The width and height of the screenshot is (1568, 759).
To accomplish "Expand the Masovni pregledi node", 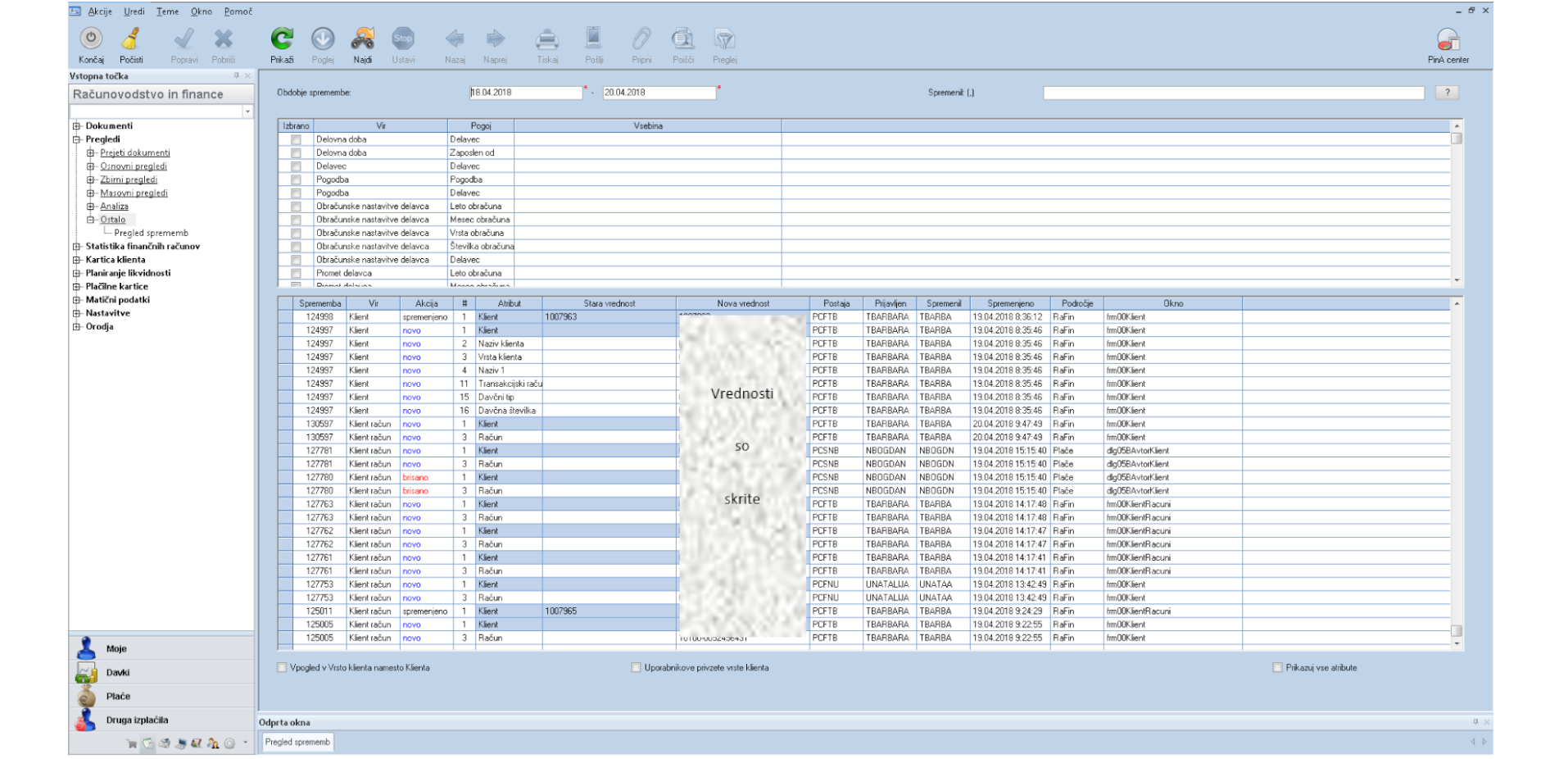I will 91,193.
